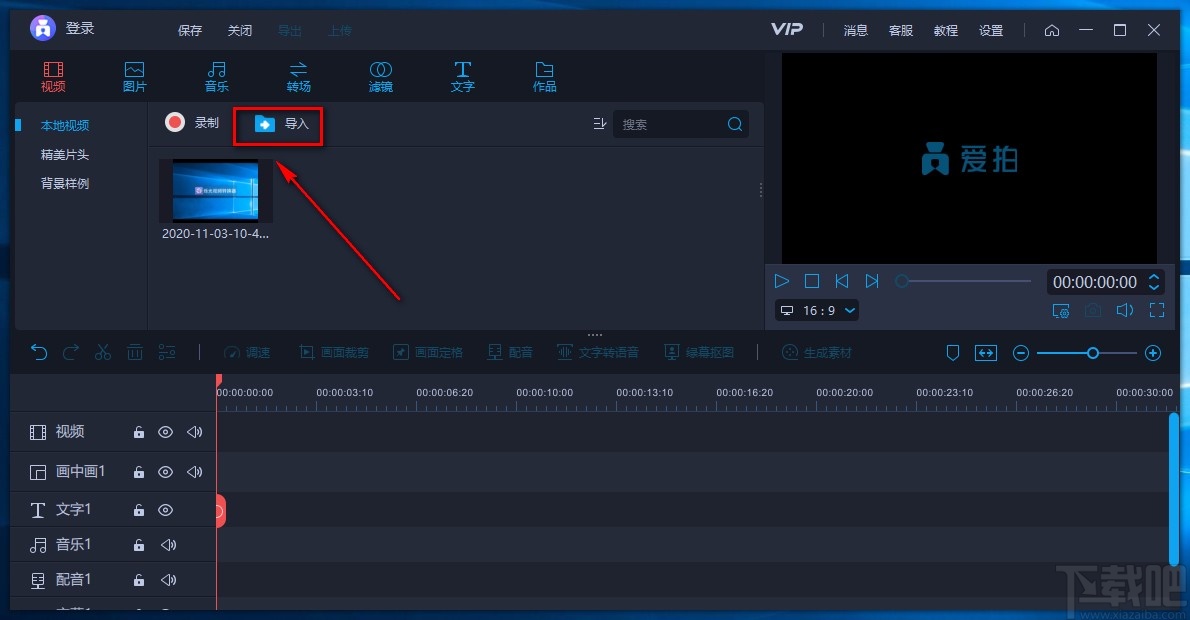Click the timeline zoom out minus
Viewport: 1190px width, 620px height.
(x=1021, y=353)
